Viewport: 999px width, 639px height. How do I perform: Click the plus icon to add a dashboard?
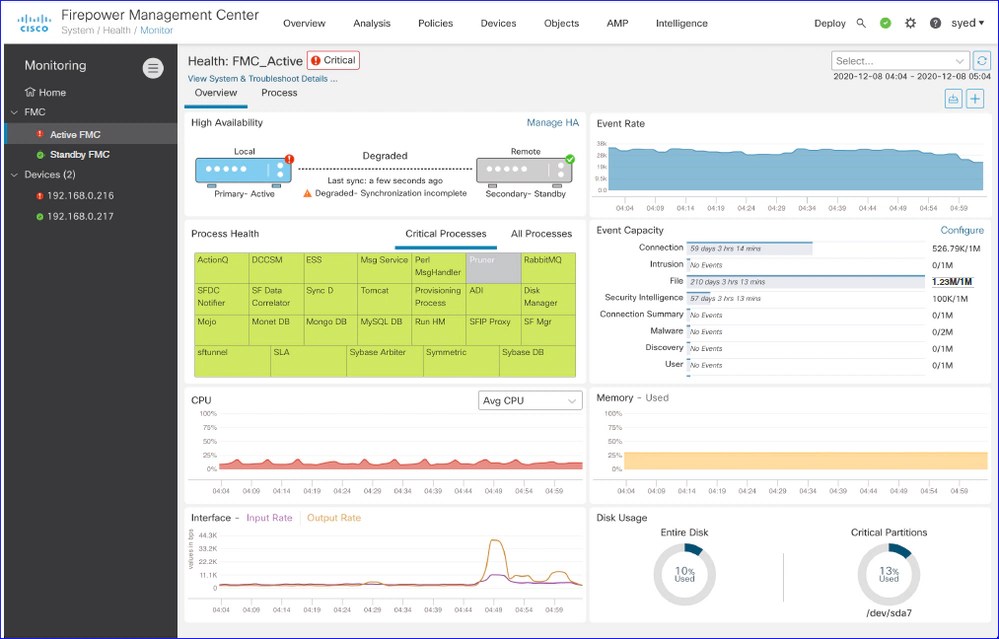pos(976,99)
